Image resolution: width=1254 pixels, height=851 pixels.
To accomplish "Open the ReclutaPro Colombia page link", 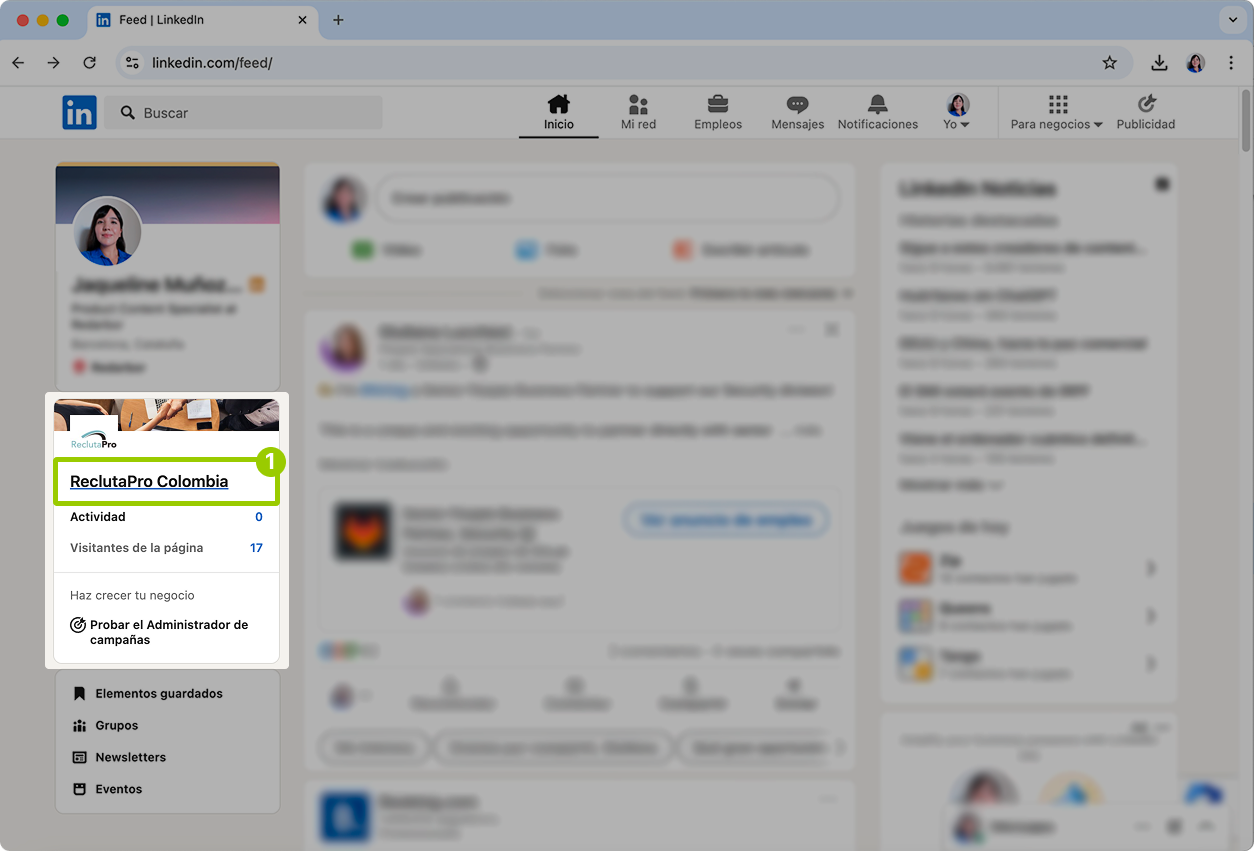I will click(146, 480).
